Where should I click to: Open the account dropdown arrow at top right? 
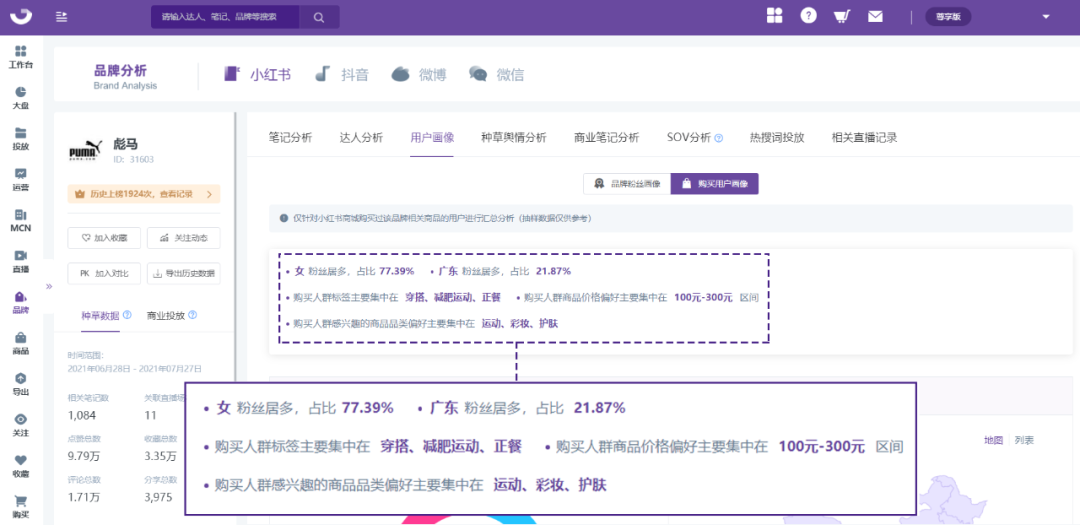1046,16
